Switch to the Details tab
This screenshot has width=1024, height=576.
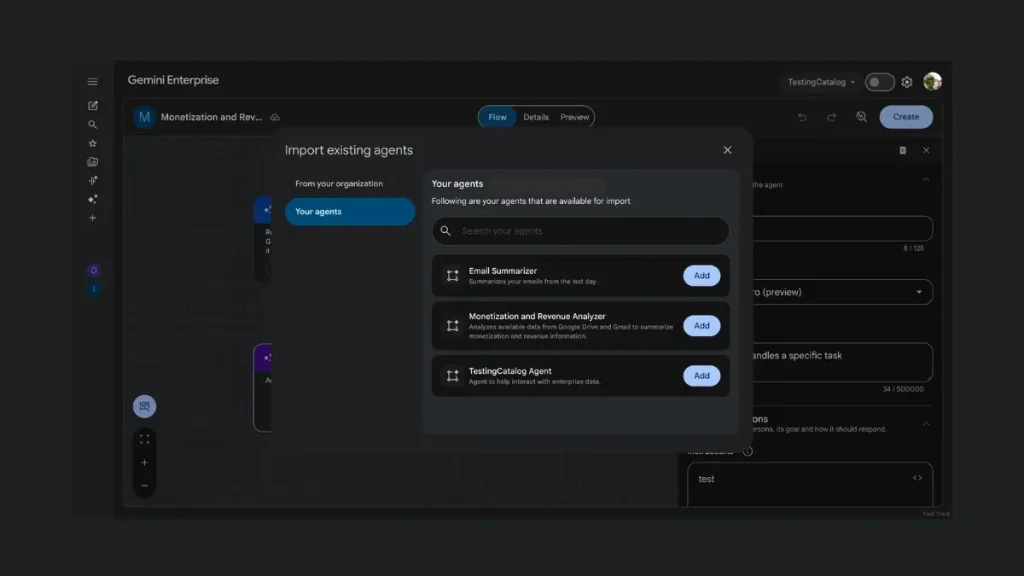(x=536, y=116)
